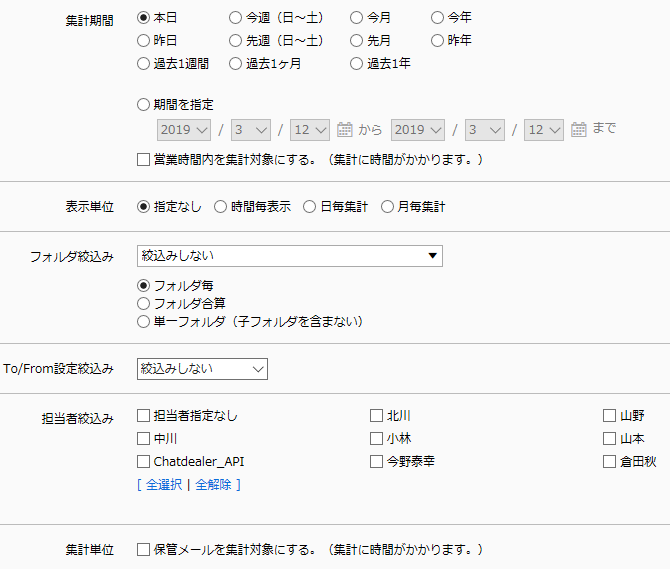Select the 昨日 radio button

click(143, 41)
